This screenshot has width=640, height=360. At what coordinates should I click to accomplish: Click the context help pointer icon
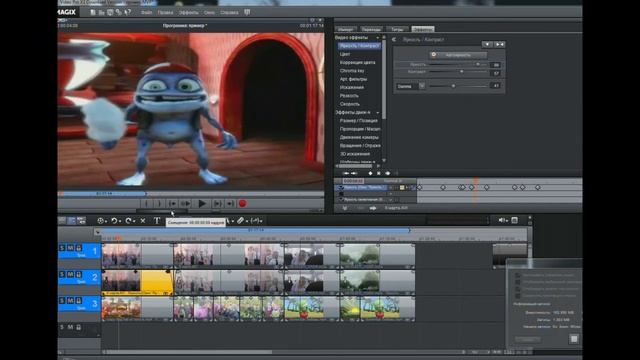[128, 13]
